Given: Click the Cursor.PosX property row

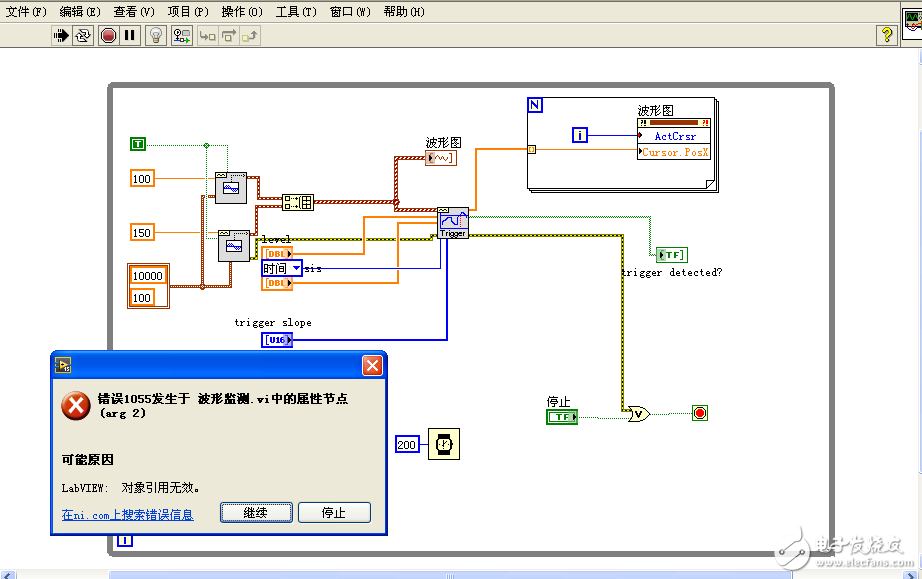Looking at the screenshot, I should tap(674, 152).
